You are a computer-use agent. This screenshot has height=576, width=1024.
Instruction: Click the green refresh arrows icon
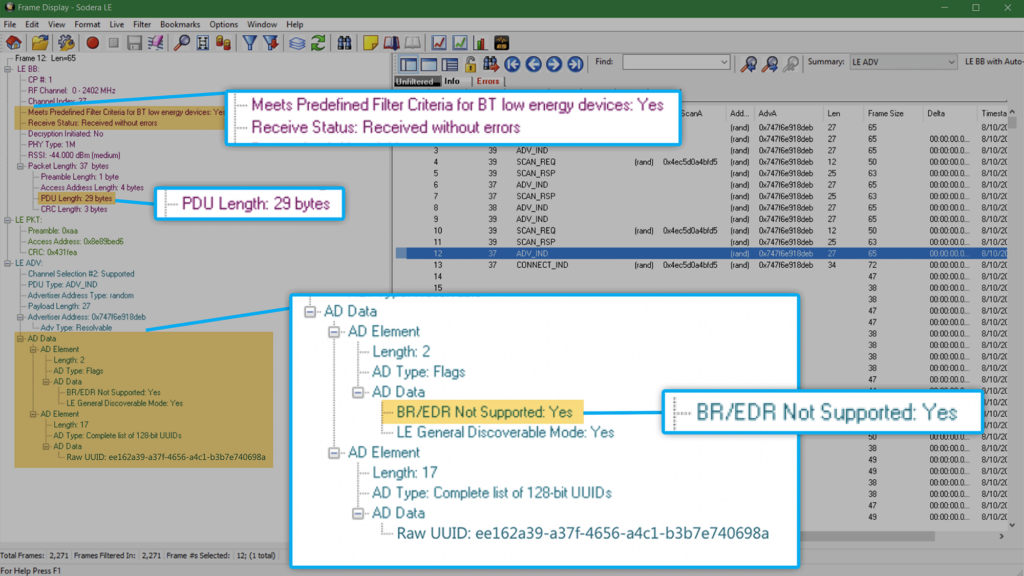(x=318, y=43)
